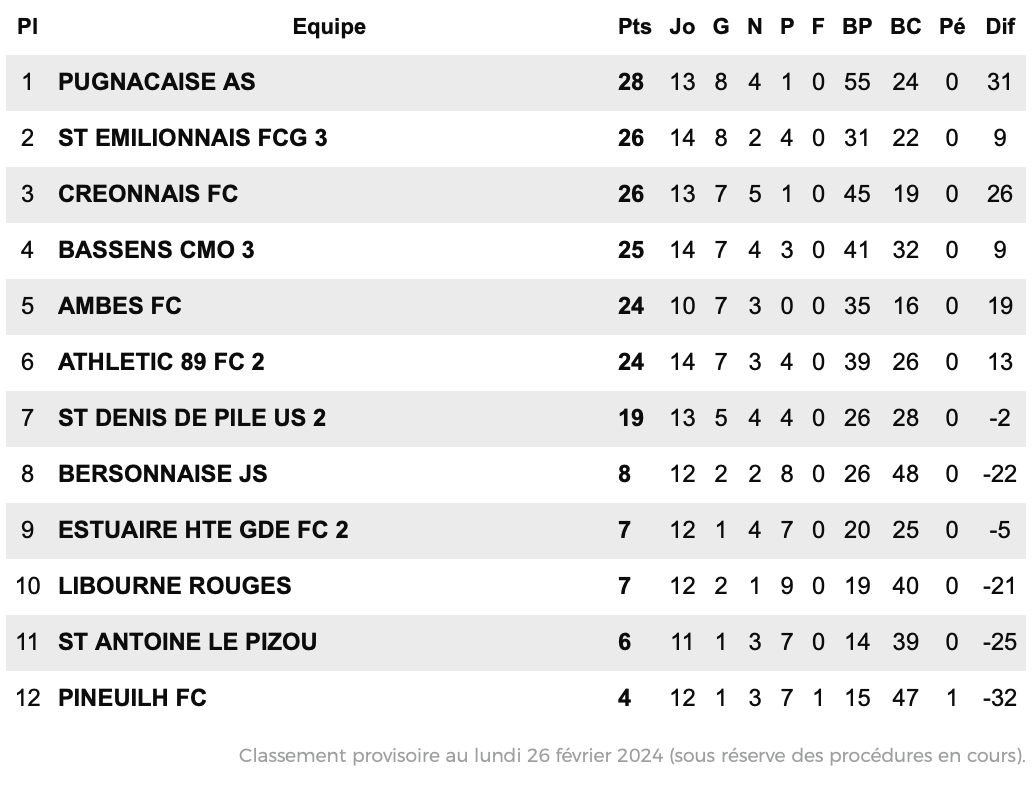Image resolution: width=1034 pixels, height=796 pixels.
Task: Click the BC column header
Action: (905, 27)
